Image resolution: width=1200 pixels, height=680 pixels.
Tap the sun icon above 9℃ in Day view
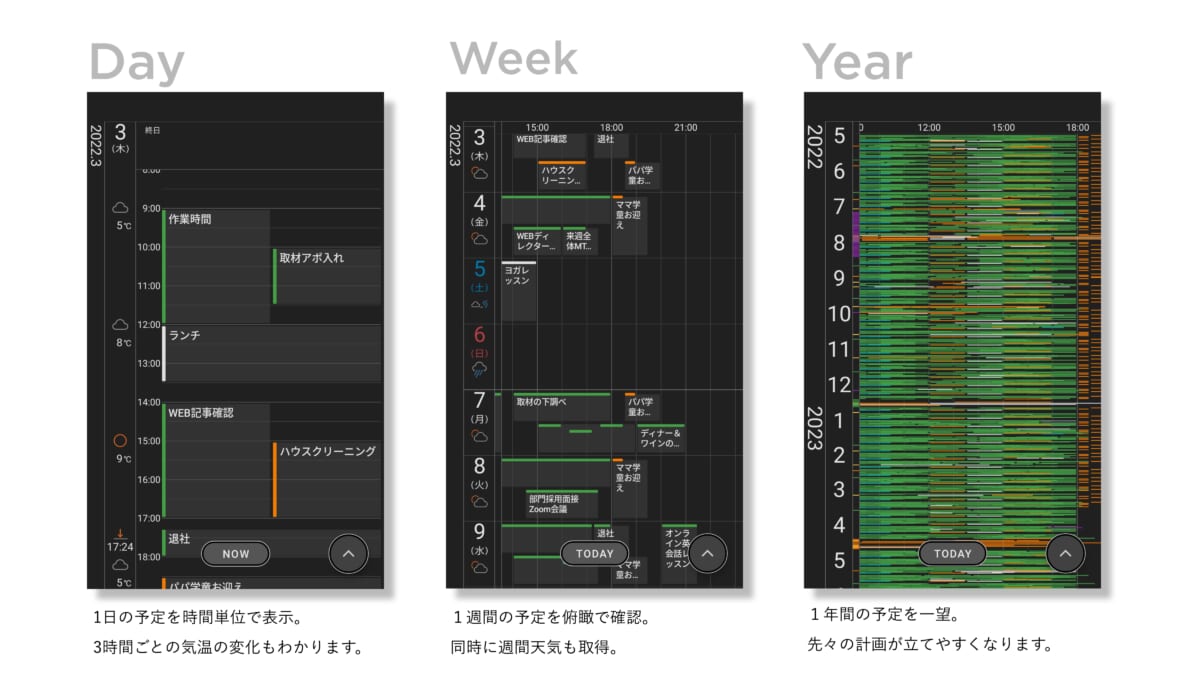pos(121,440)
